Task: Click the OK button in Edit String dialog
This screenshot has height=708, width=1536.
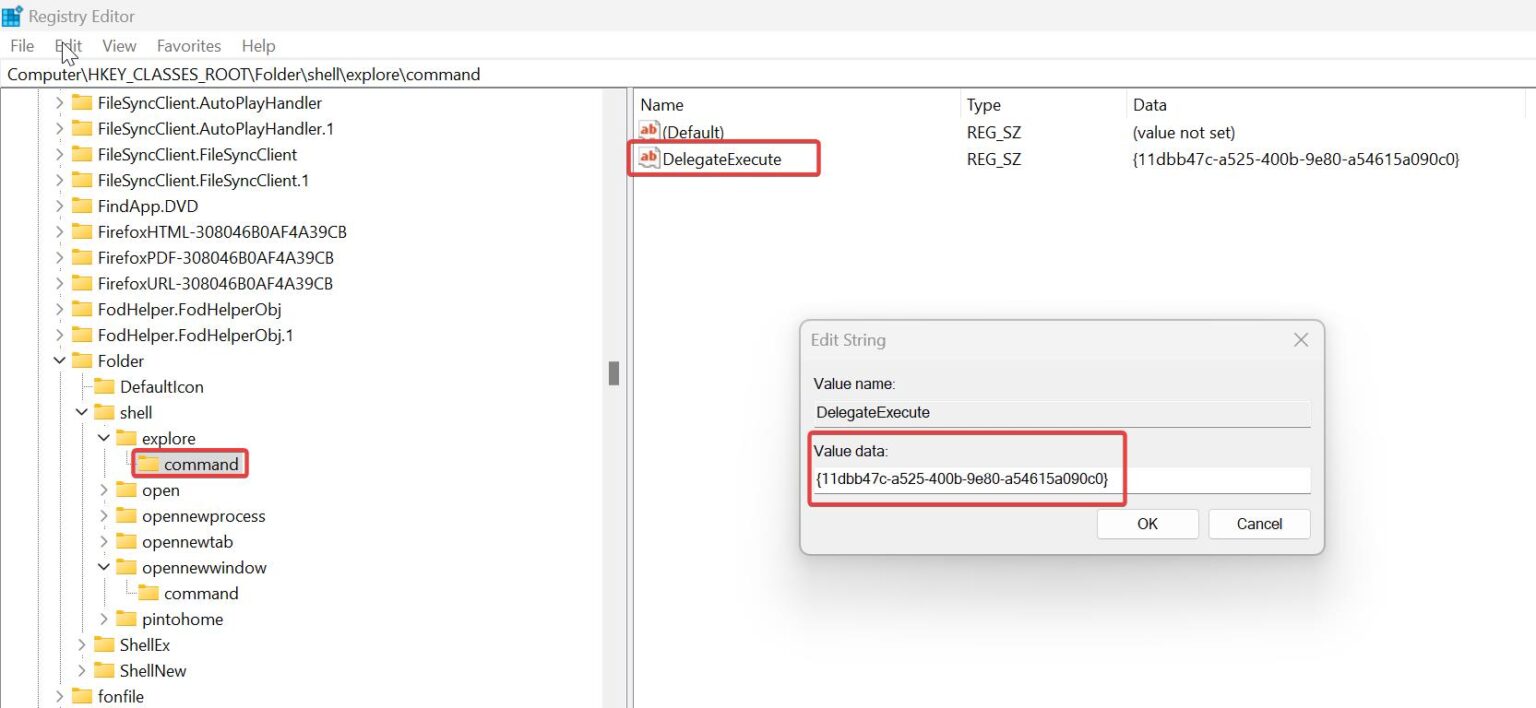Action: pos(1147,523)
